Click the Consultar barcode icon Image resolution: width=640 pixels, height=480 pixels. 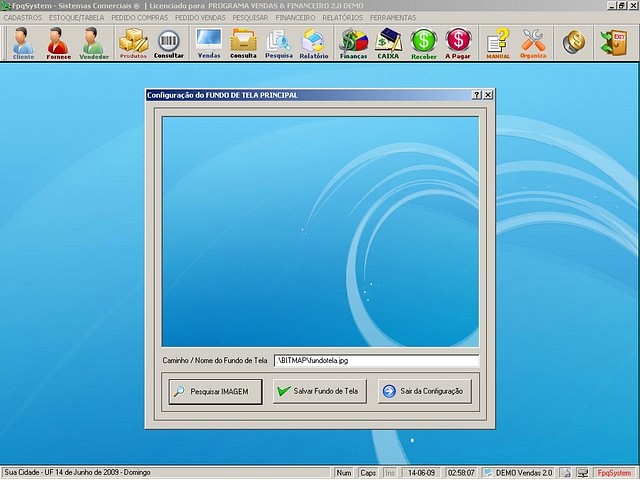(x=168, y=43)
